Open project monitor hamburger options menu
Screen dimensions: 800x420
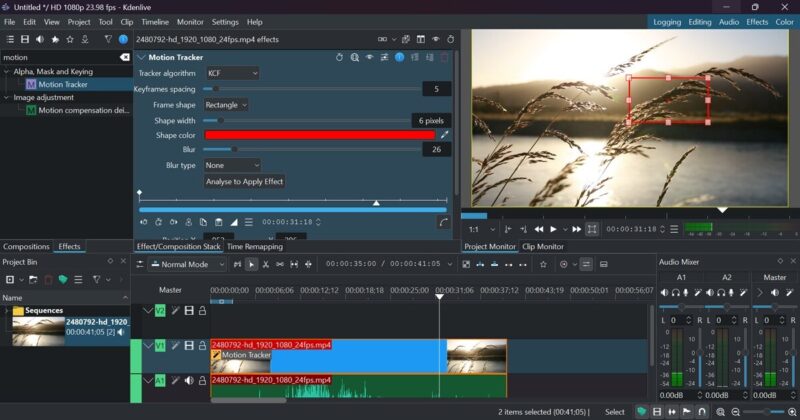[x=674, y=229]
